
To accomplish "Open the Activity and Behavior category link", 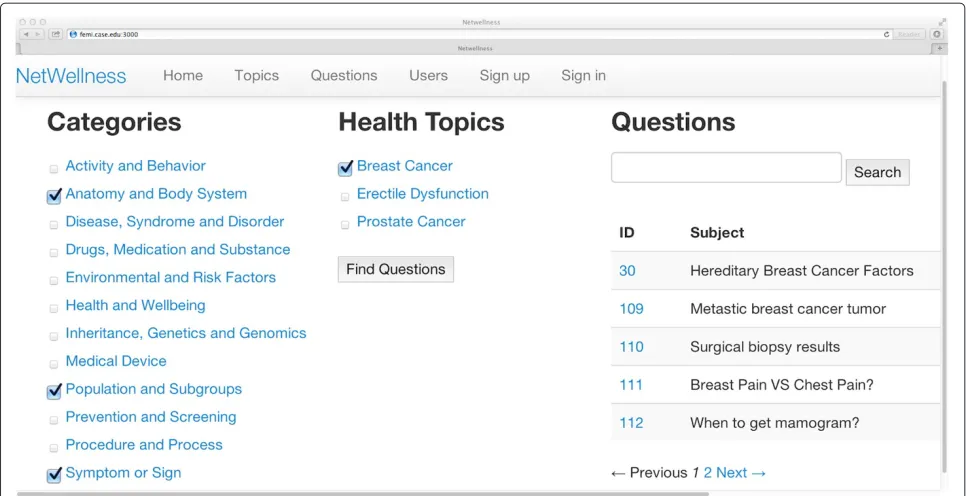I will [136, 166].
